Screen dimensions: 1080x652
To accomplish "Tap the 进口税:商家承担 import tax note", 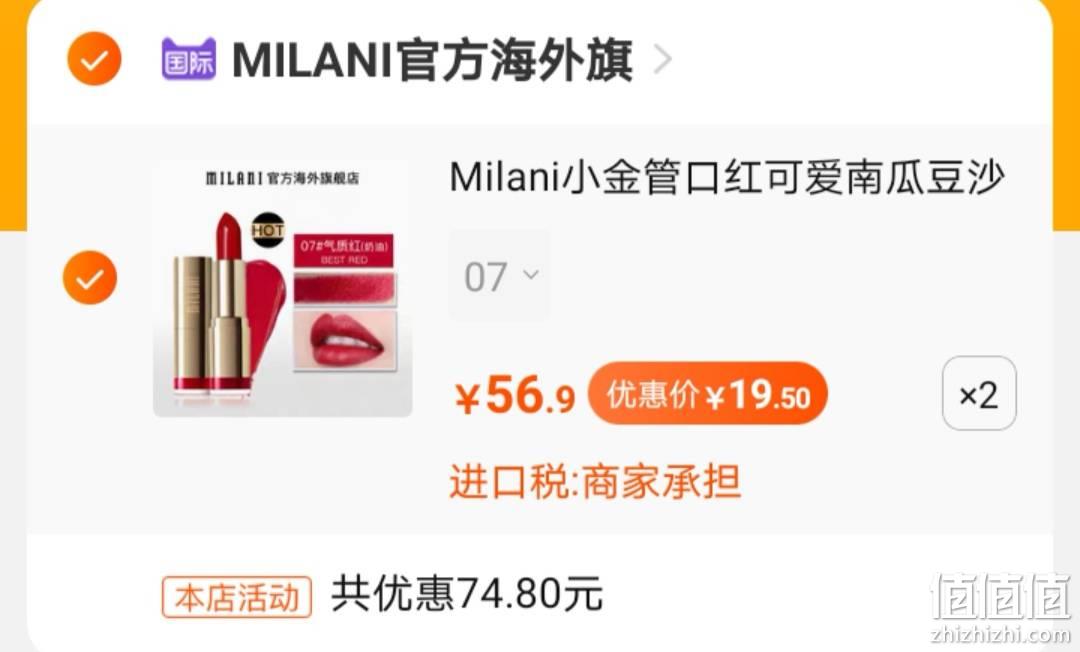I will coord(595,481).
